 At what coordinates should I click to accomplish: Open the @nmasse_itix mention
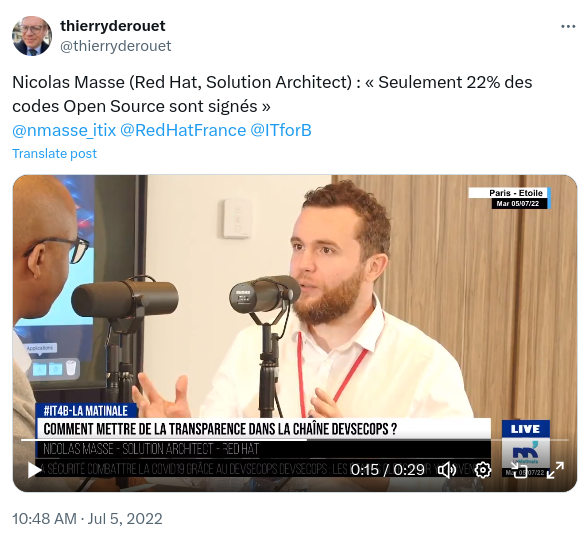(64, 130)
